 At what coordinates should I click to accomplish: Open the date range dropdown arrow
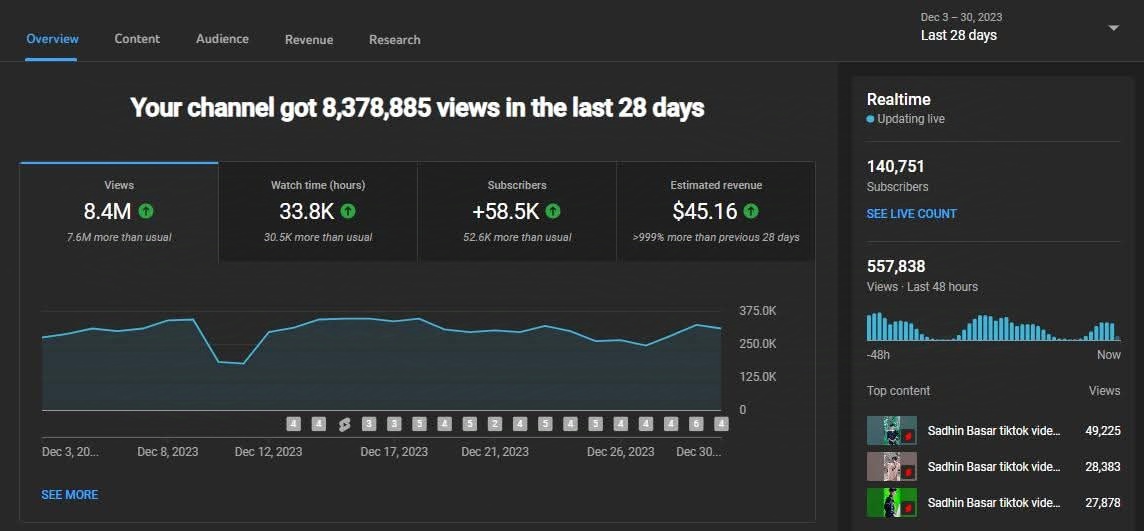coord(1113,28)
